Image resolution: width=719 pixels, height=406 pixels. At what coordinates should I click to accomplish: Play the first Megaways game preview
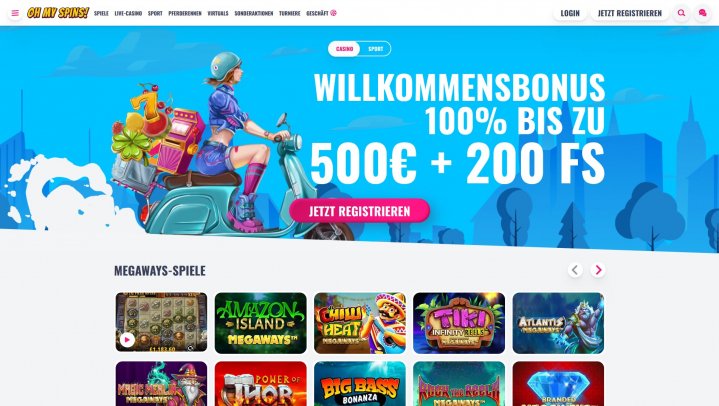coord(127,340)
